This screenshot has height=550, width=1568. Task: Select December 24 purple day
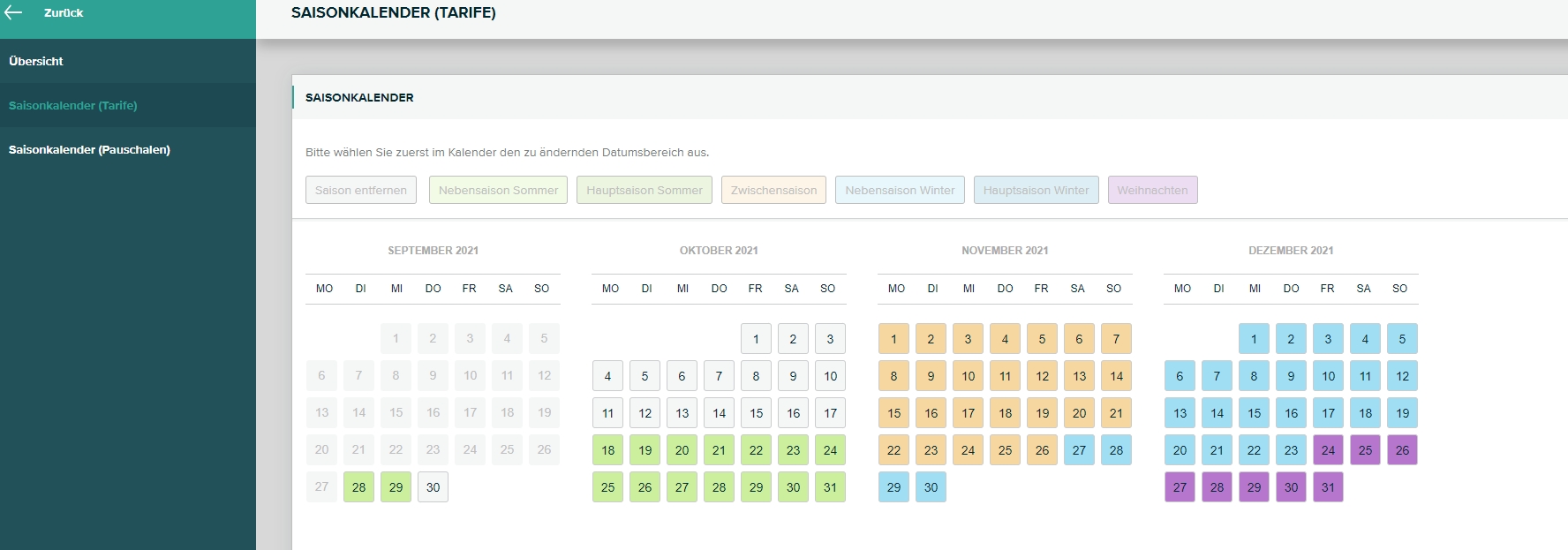[x=1328, y=450]
